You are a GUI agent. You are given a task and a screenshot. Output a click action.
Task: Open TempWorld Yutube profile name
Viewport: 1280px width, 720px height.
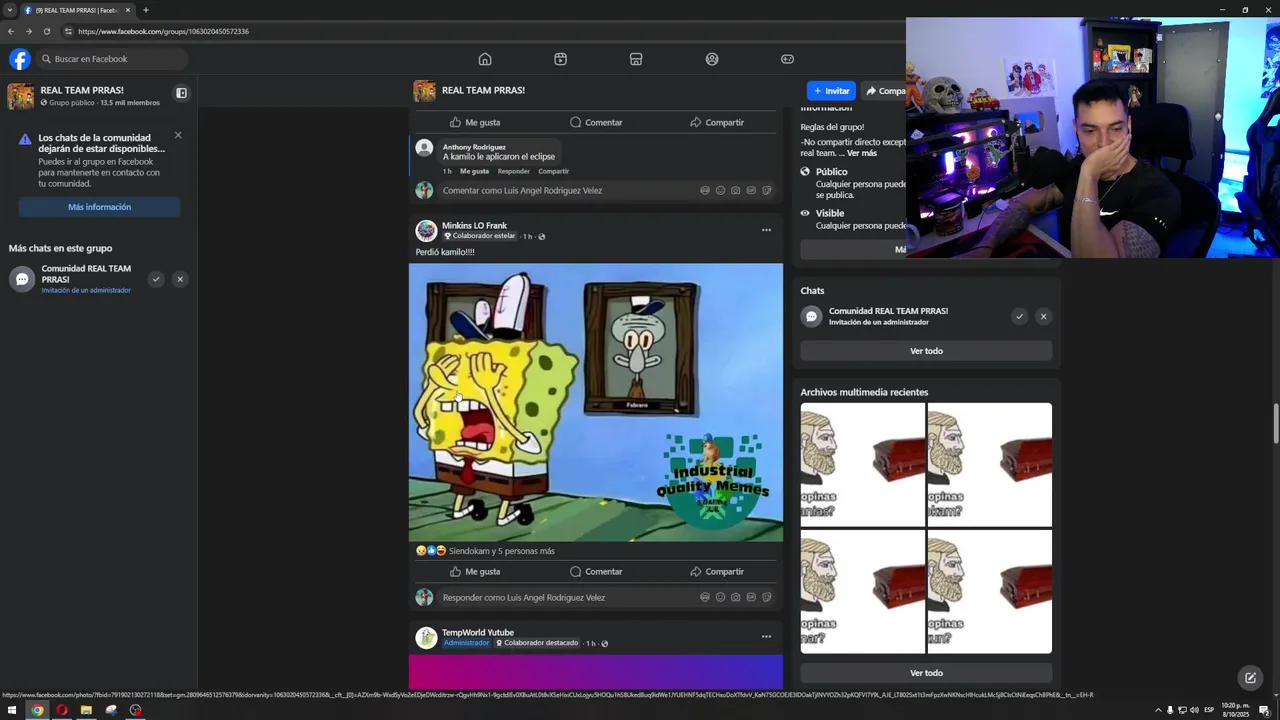(478, 632)
